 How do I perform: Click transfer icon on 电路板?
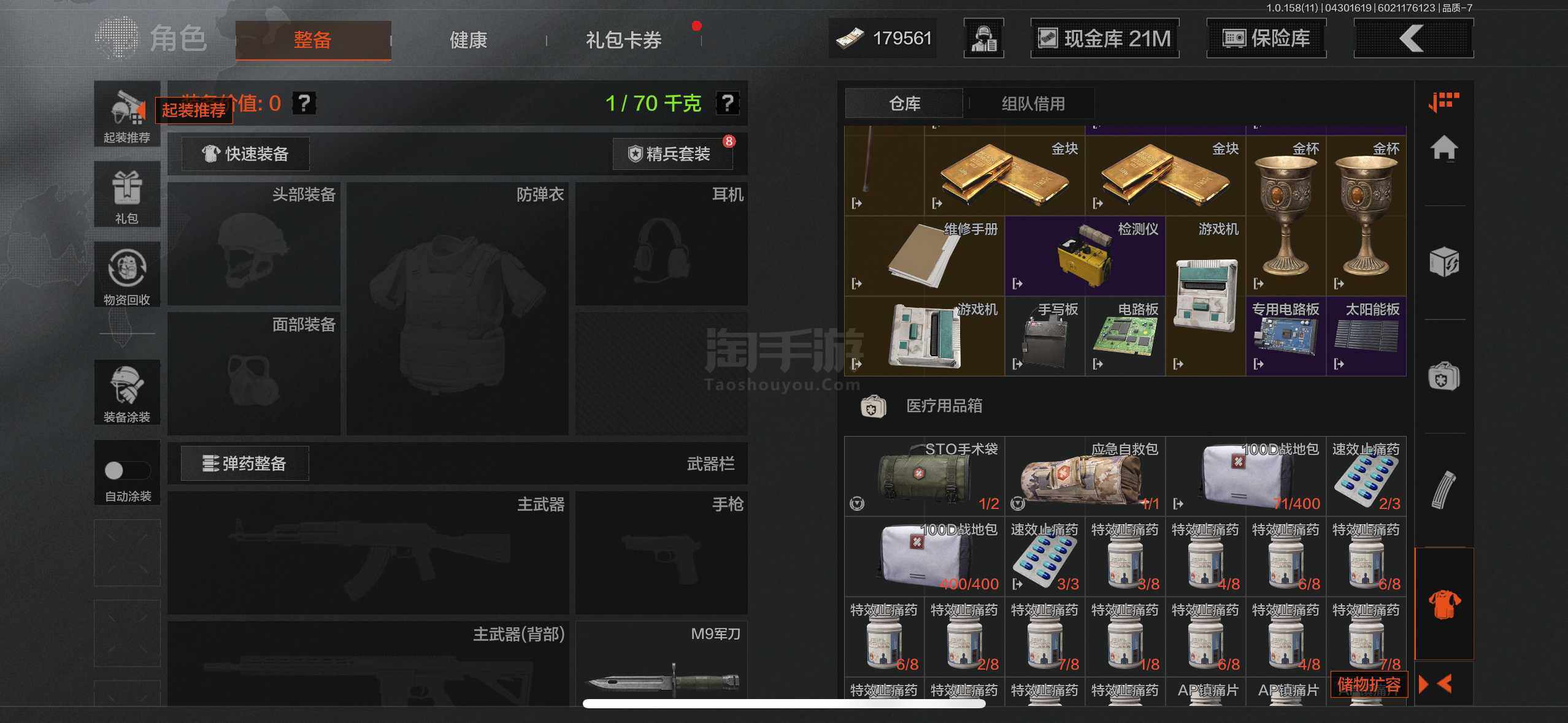pos(1098,364)
